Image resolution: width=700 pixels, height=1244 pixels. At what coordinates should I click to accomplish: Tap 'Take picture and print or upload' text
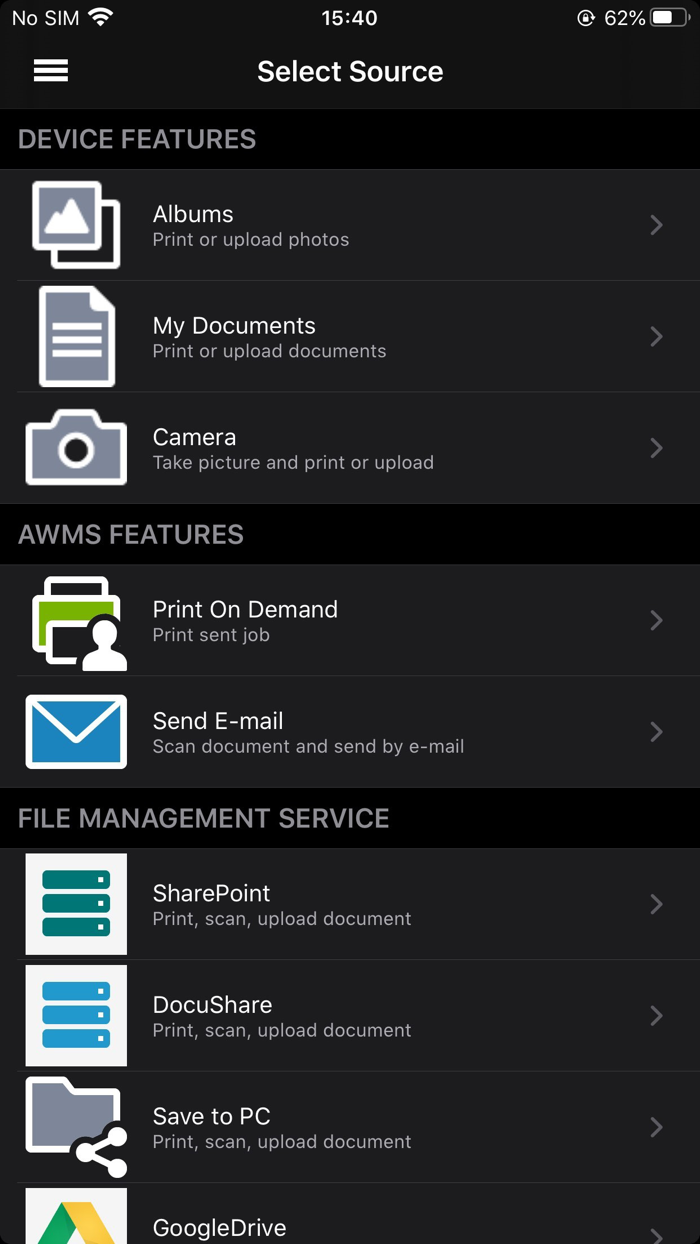[x=293, y=463]
